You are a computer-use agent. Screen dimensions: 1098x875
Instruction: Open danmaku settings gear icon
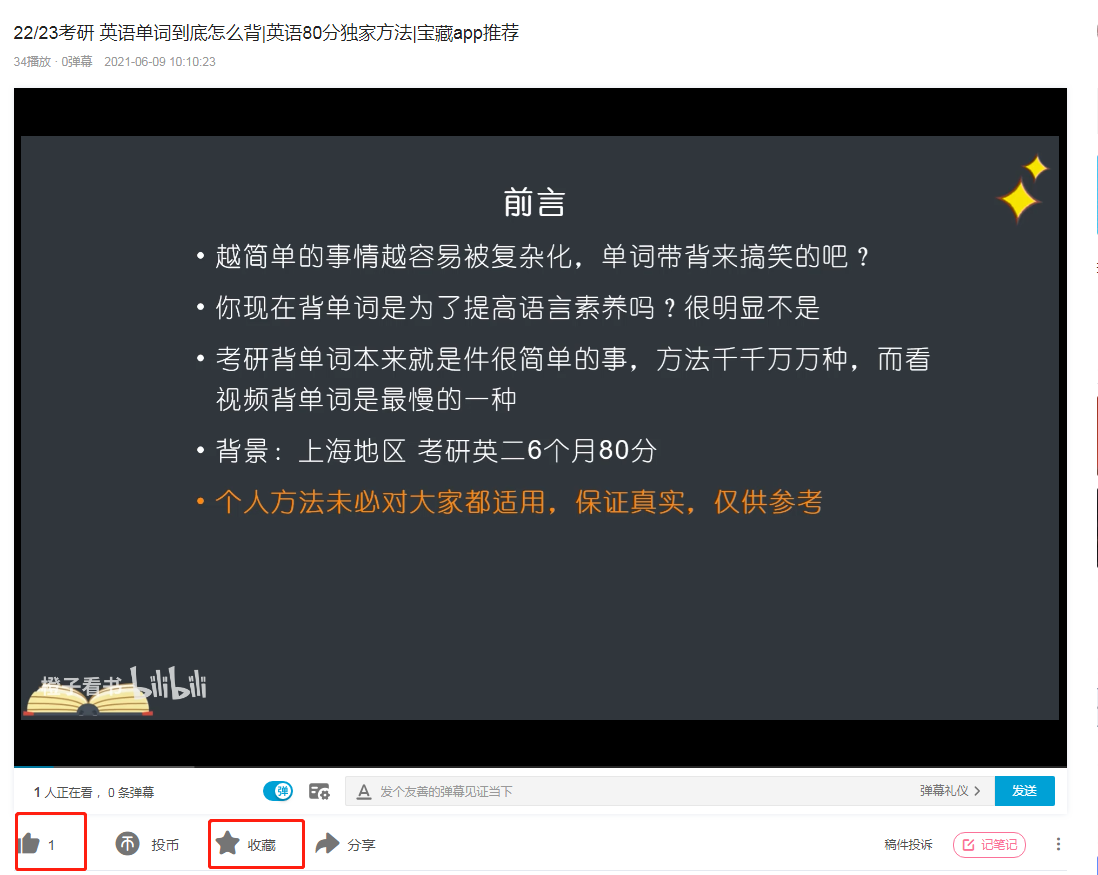[319, 792]
